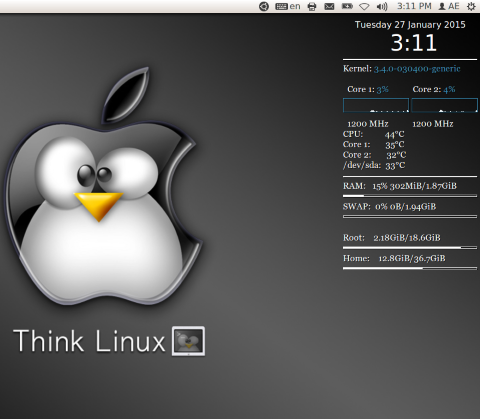This screenshot has height=419, width=480.
Task: Open the 3:11 PM panel clock
Action: 414,6
